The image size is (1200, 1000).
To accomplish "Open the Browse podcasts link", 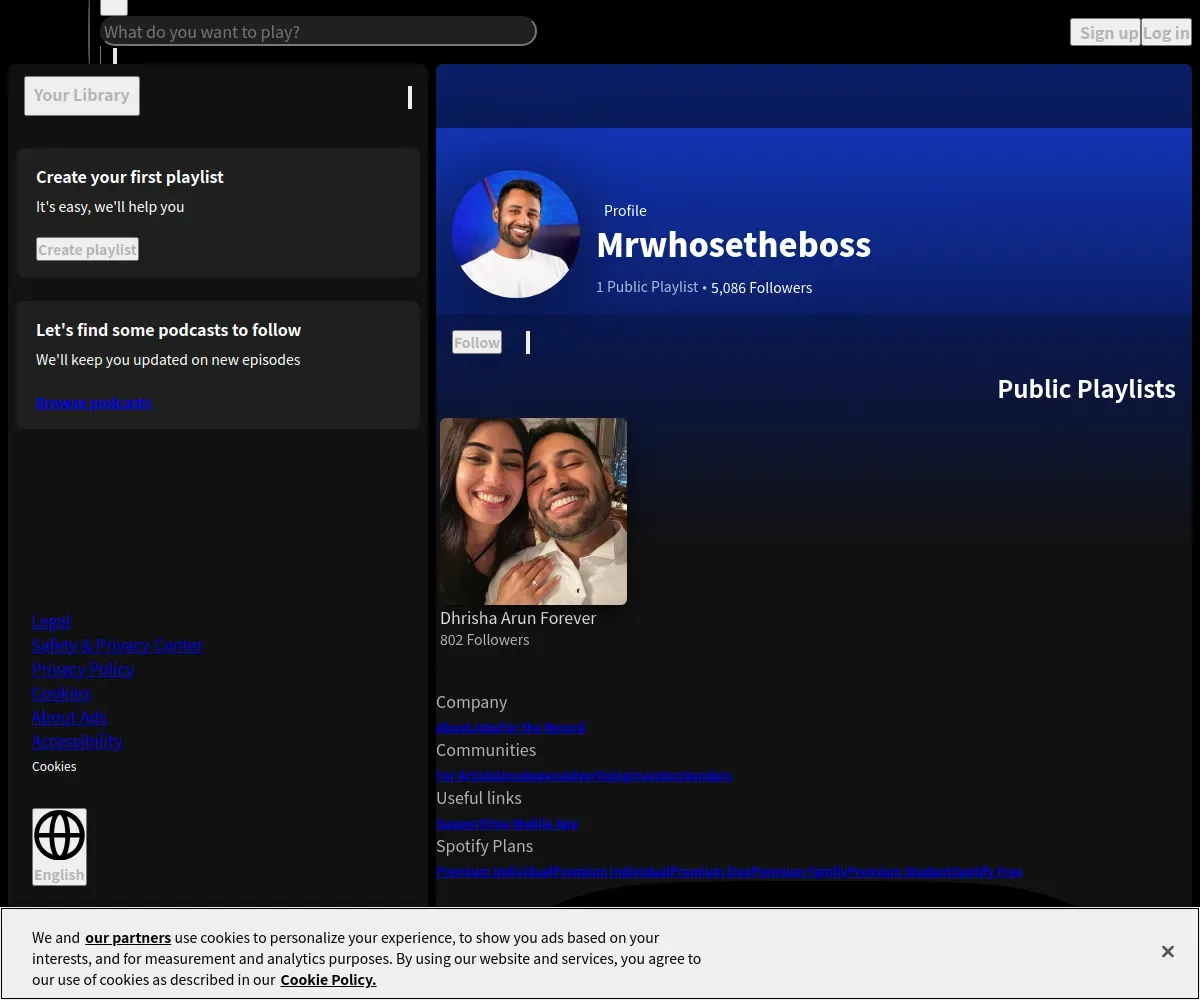I will point(94,403).
